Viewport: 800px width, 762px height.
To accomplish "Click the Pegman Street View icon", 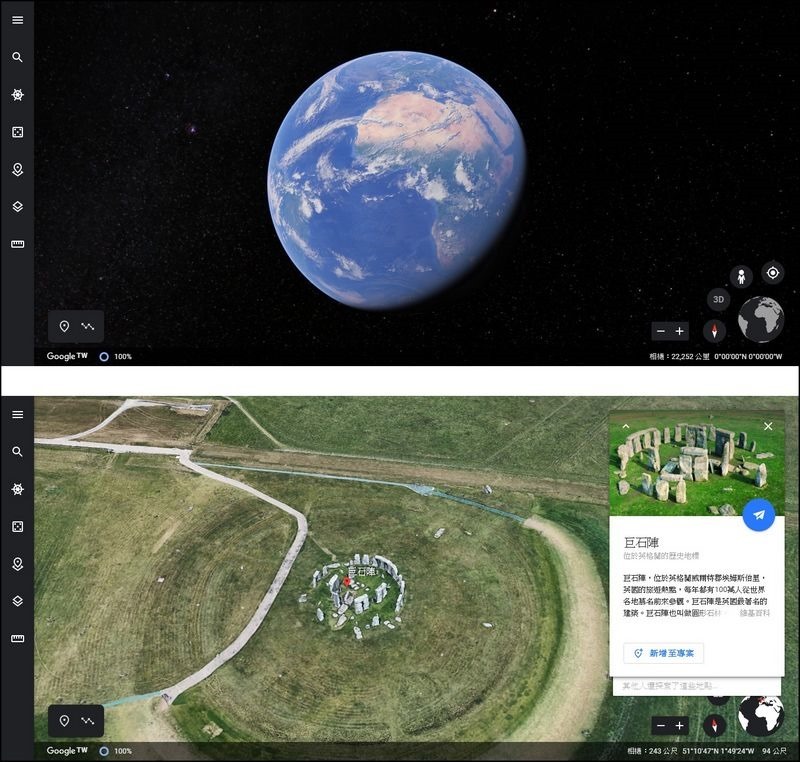I will coord(741,276).
